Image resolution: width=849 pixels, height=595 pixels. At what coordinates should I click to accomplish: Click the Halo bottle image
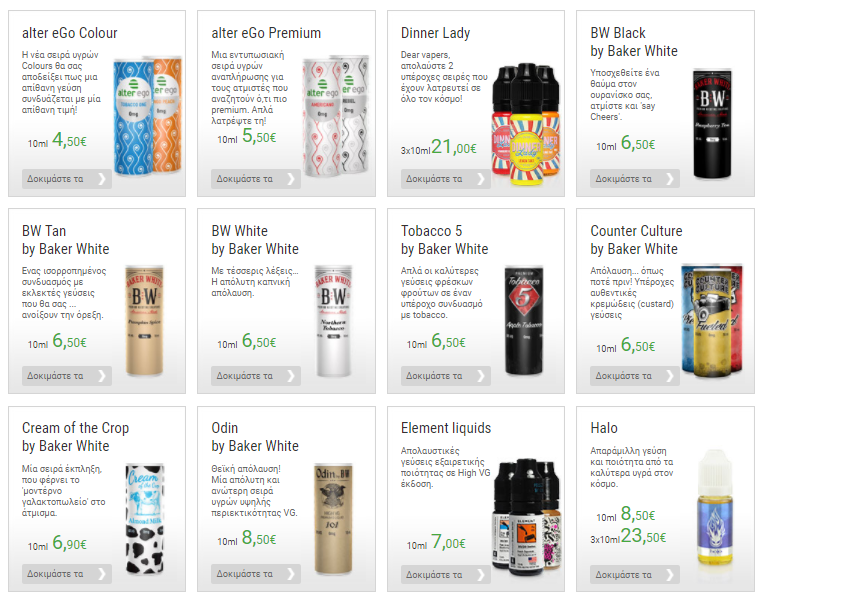pyautogui.click(x=715, y=508)
